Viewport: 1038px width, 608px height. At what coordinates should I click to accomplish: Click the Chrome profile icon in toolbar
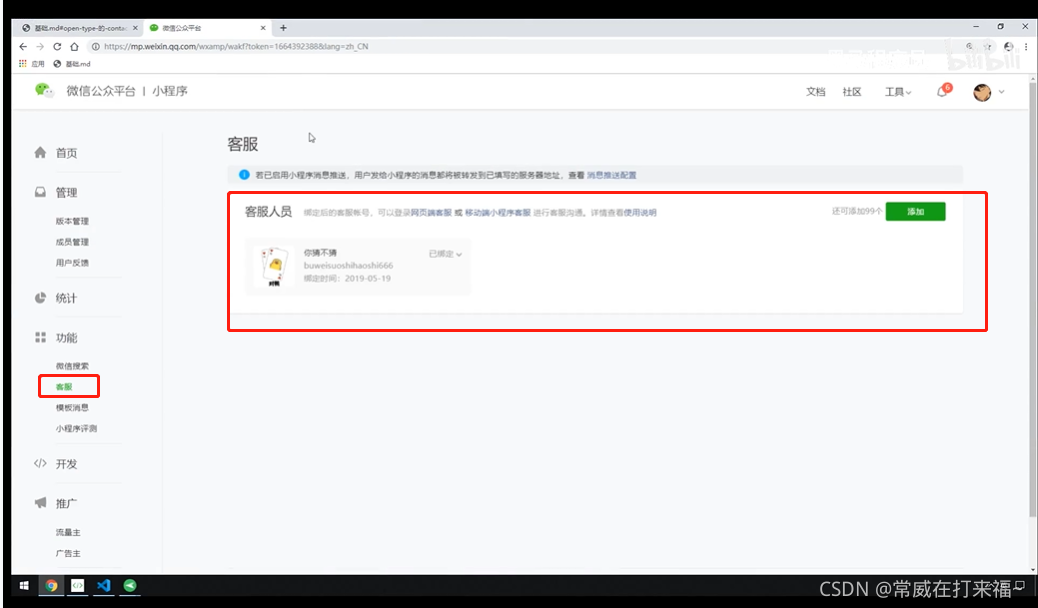1008,46
